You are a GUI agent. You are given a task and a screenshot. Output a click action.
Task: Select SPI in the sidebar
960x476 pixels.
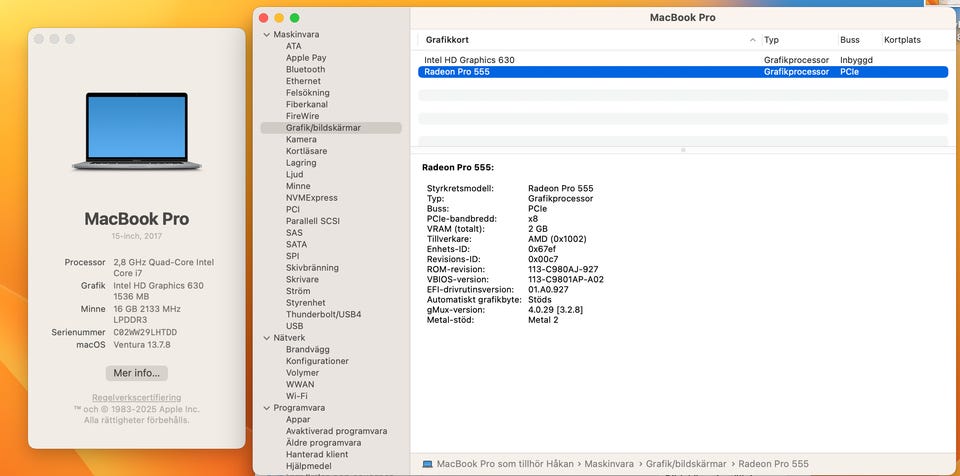point(292,256)
